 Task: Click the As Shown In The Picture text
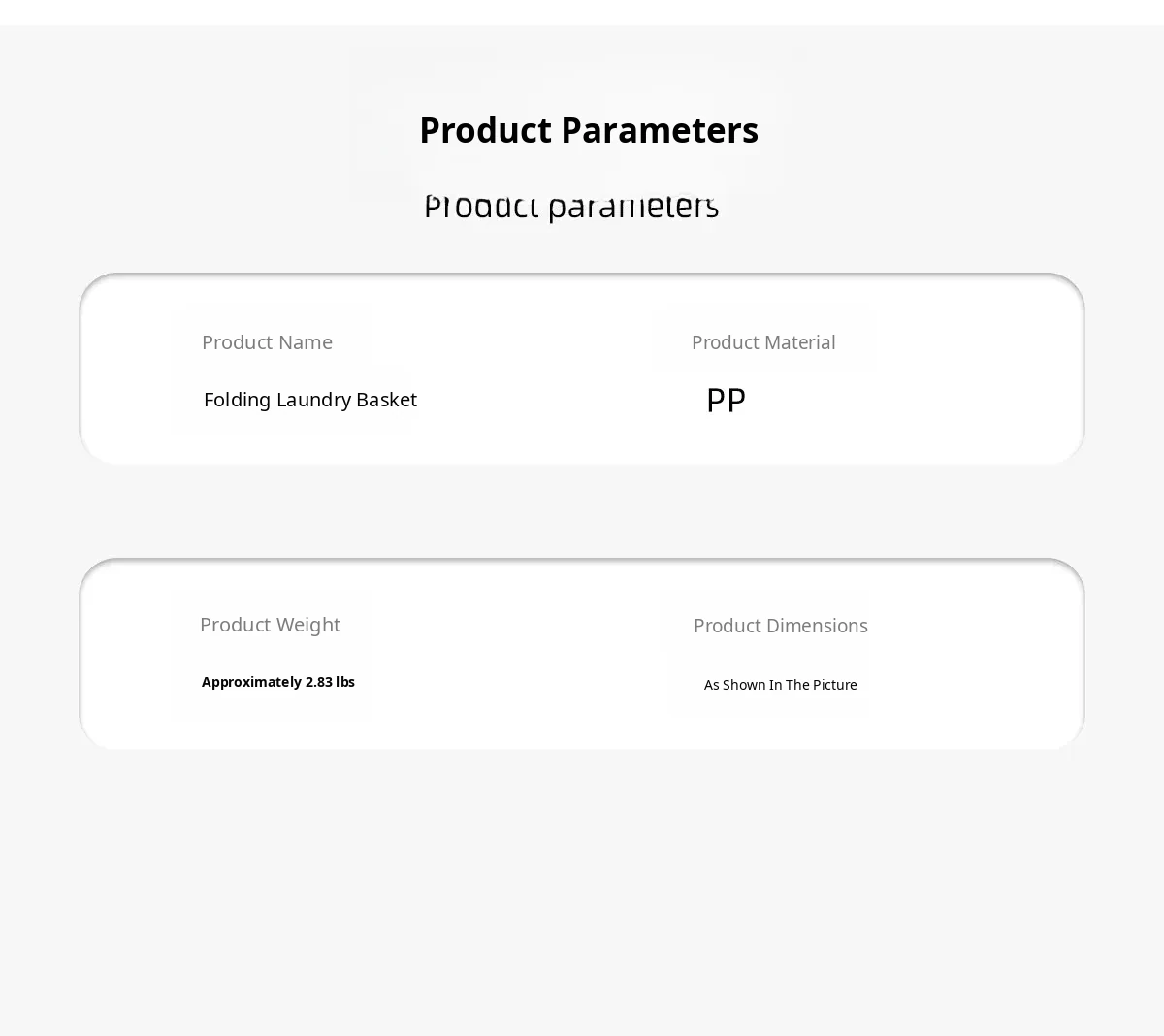click(780, 685)
